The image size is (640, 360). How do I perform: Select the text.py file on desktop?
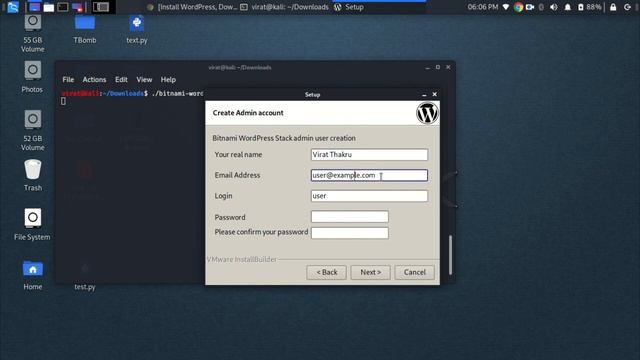137,29
